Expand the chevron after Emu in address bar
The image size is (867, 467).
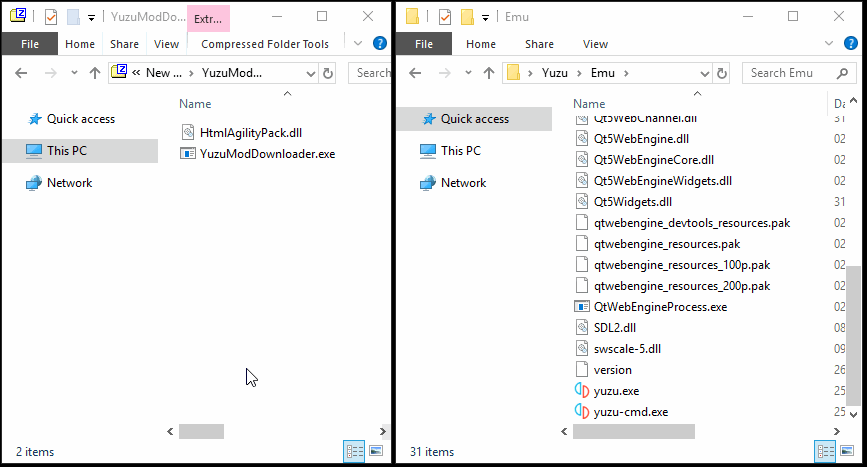pyautogui.click(x=626, y=73)
